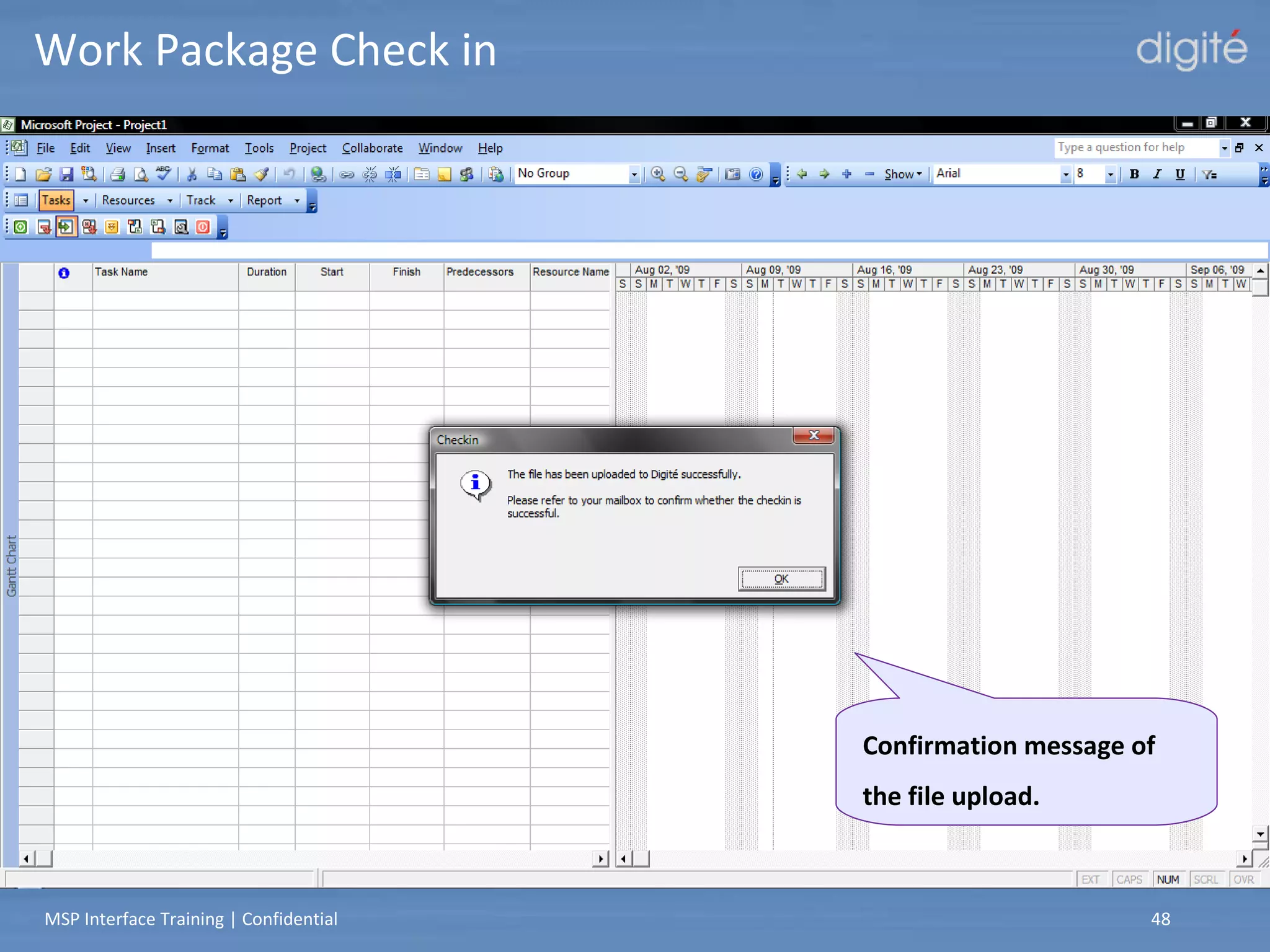Open the font size 8 dropdown
The image size is (1270, 952).
point(1111,174)
